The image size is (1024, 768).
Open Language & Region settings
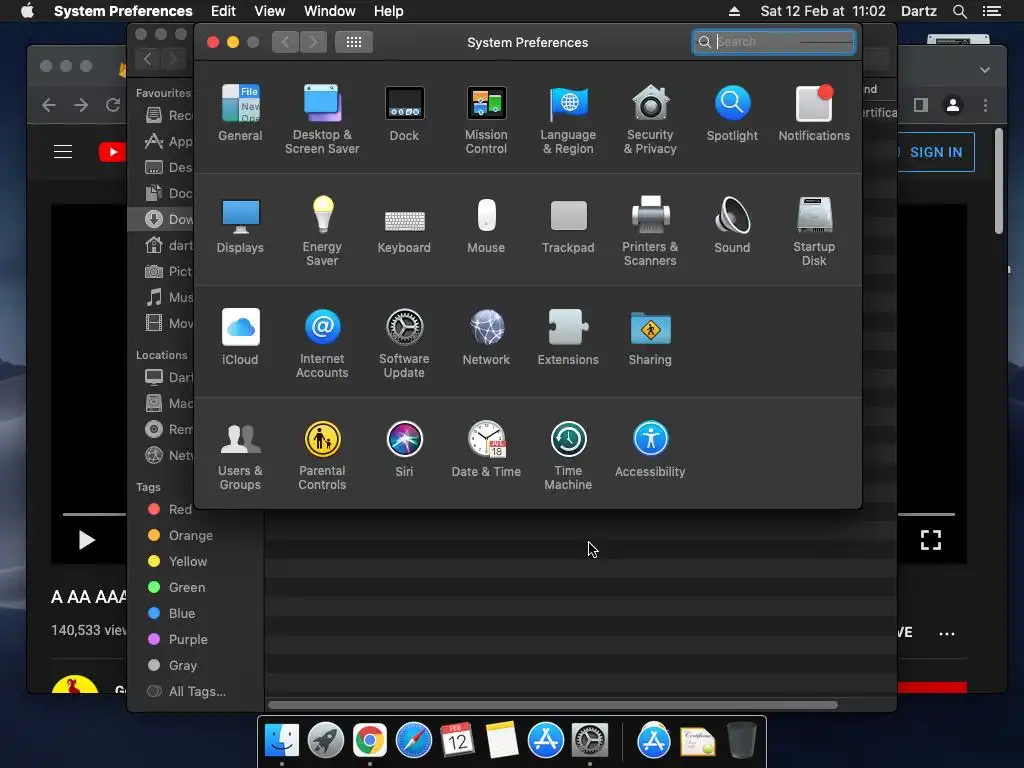(568, 119)
